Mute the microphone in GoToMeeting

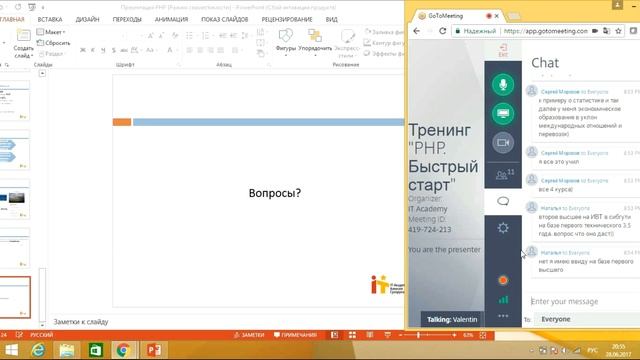[503, 84]
